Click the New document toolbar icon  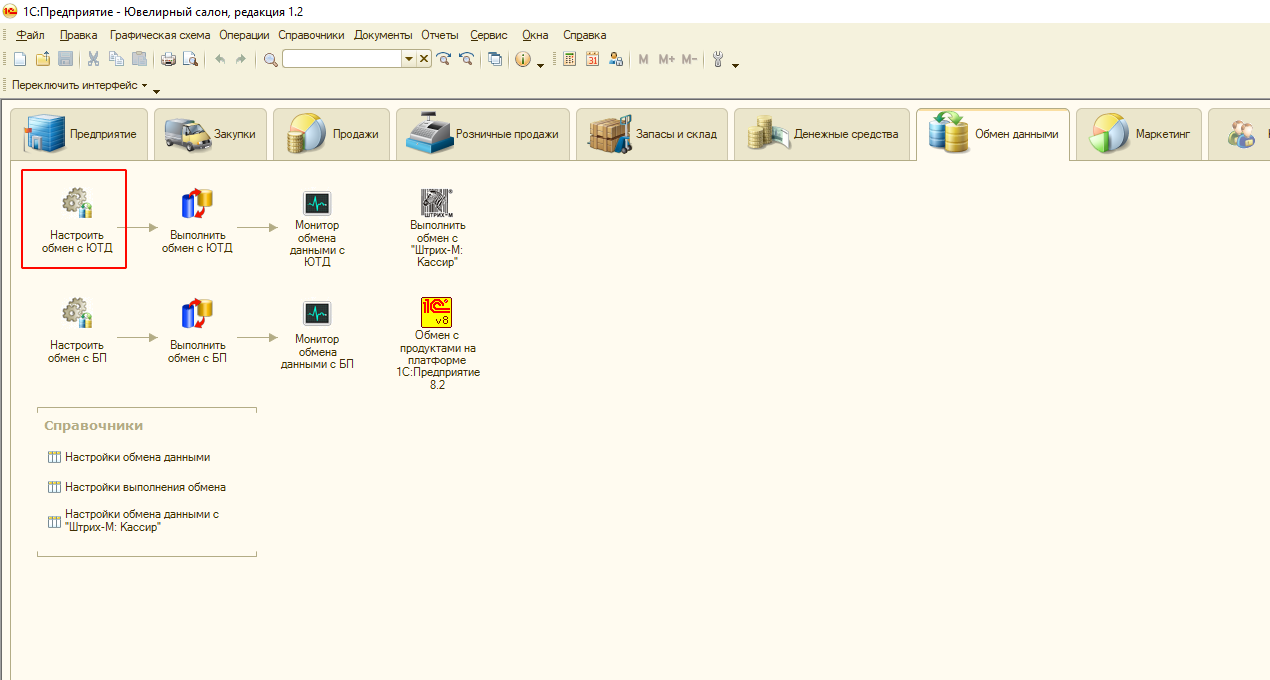pos(20,60)
